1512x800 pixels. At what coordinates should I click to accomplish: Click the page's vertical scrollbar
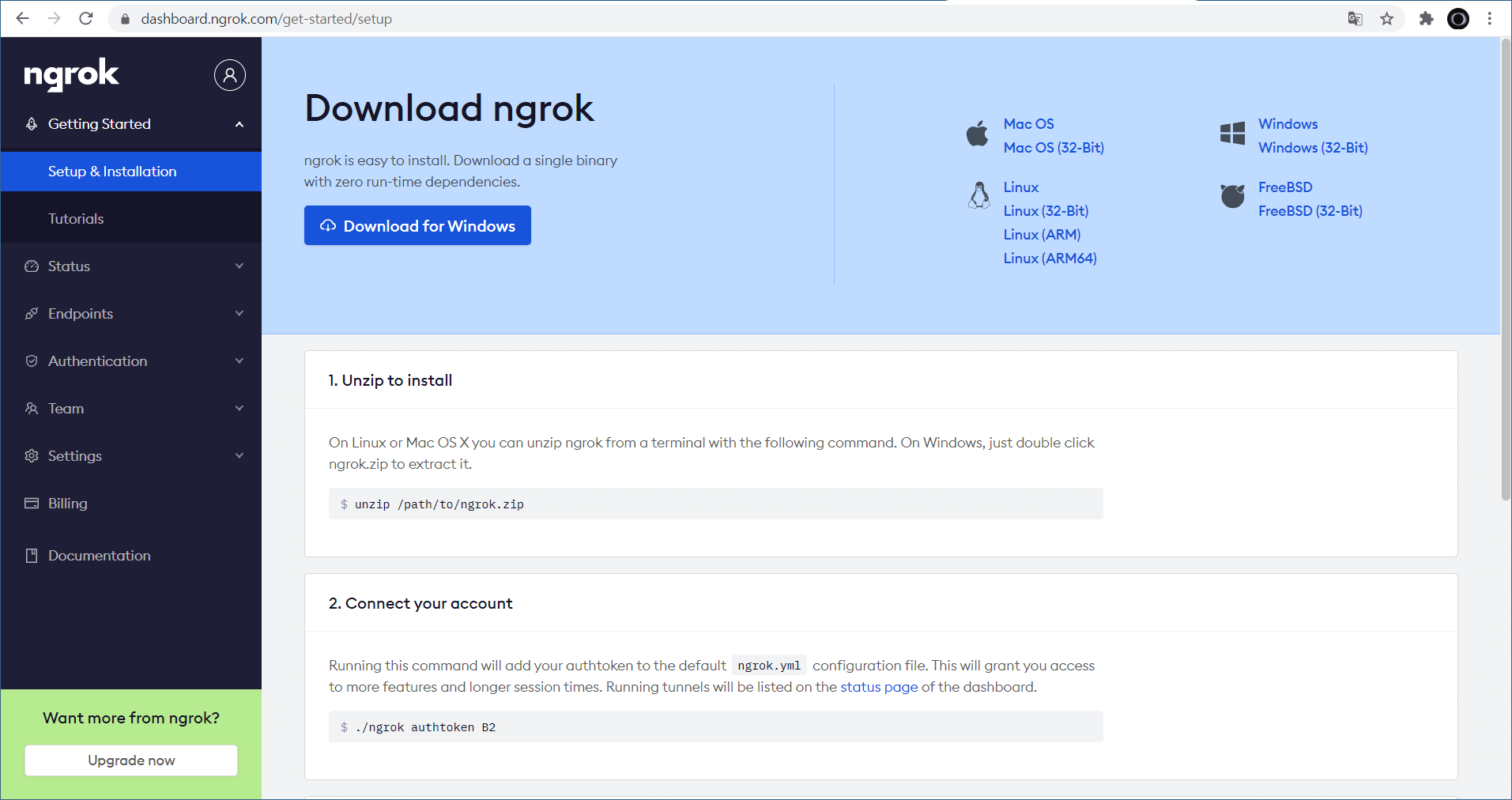(1505, 269)
